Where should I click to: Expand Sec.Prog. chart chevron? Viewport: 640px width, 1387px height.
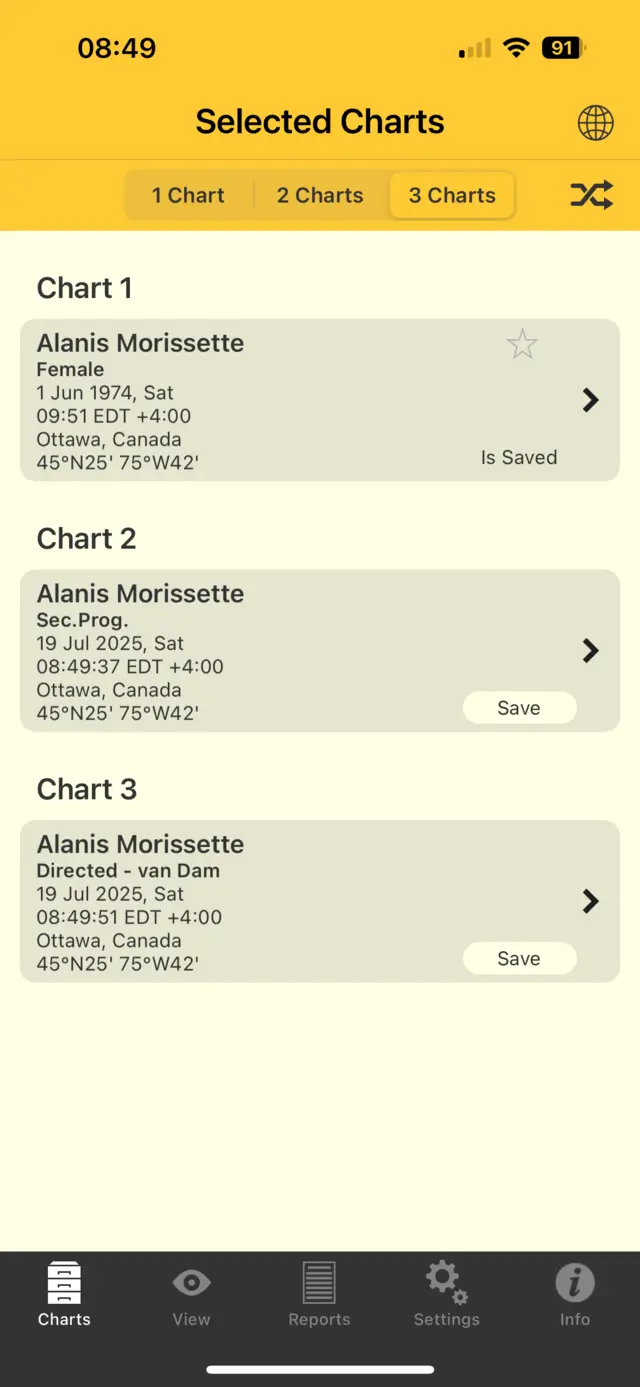591,651
